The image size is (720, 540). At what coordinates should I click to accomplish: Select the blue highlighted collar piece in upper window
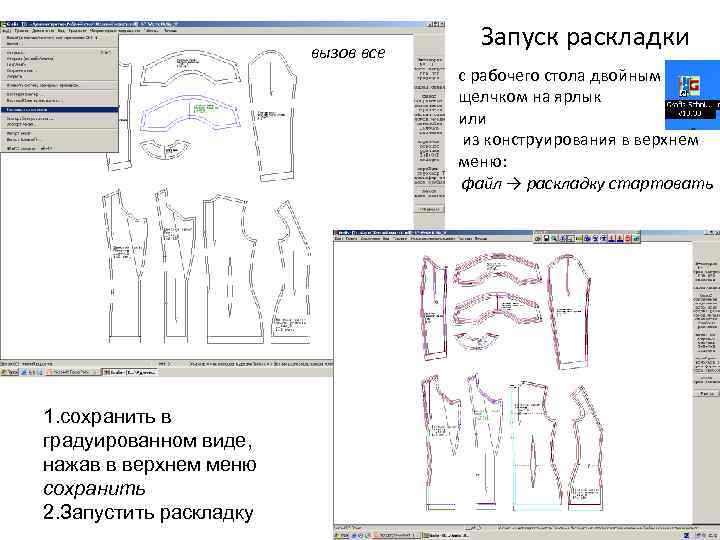coord(189,113)
